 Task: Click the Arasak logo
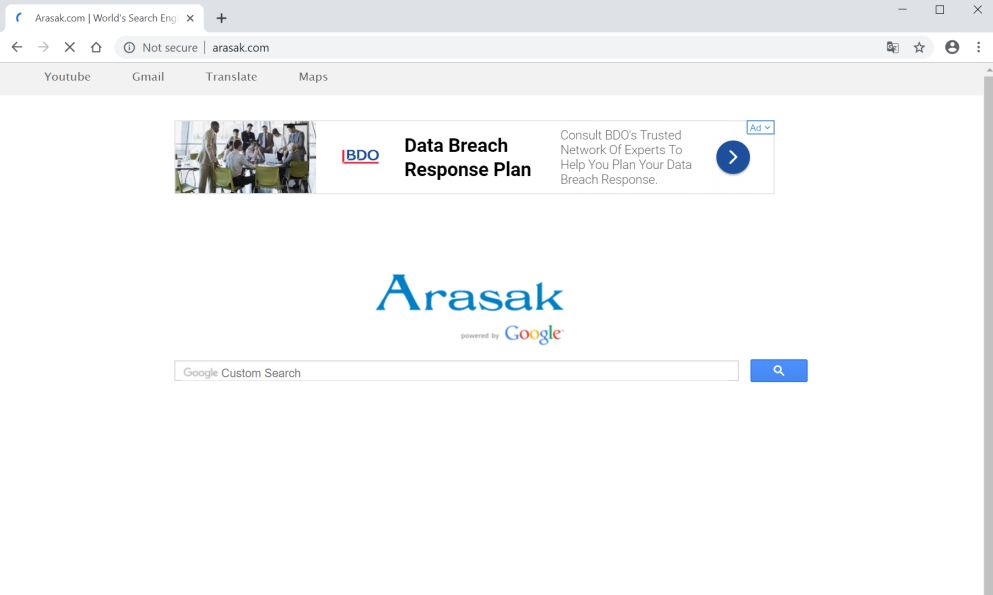pyautogui.click(x=469, y=293)
